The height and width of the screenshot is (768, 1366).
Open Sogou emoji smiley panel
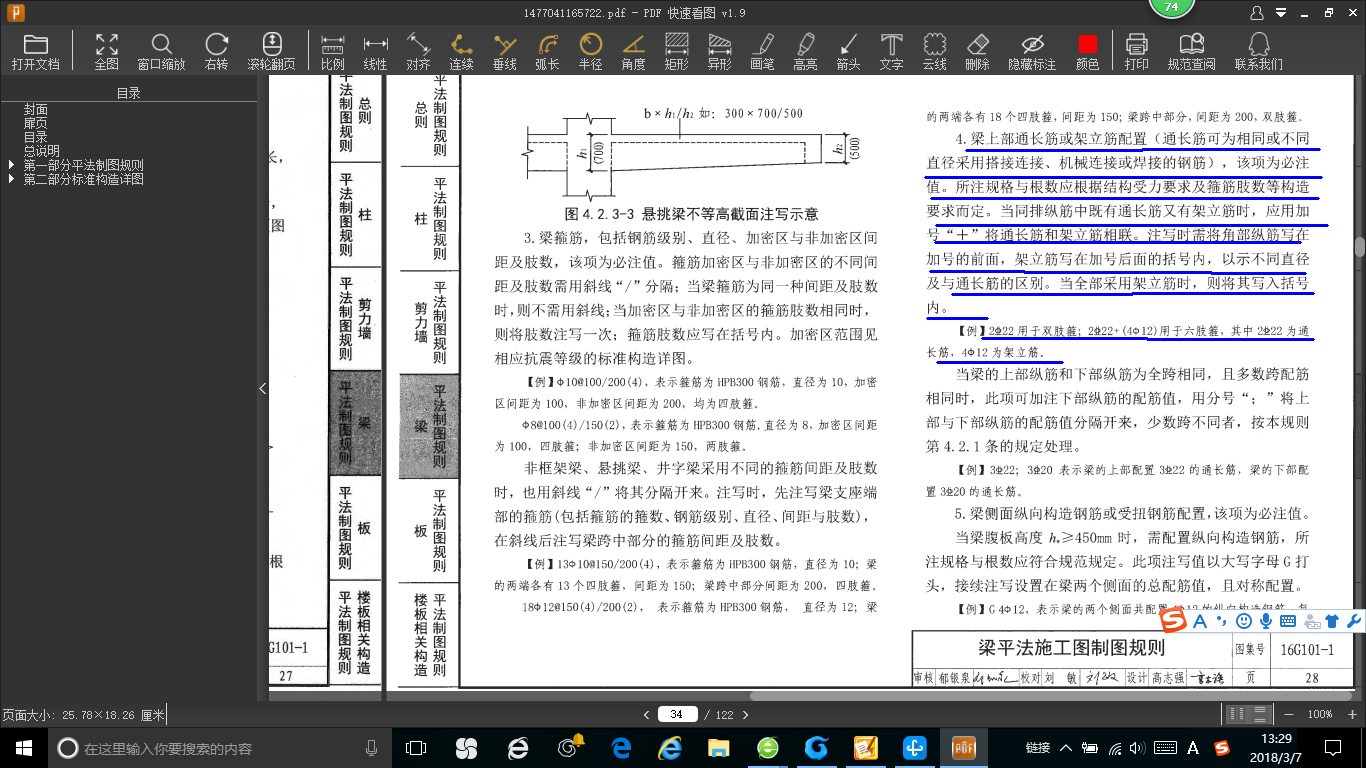coord(1244,621)
